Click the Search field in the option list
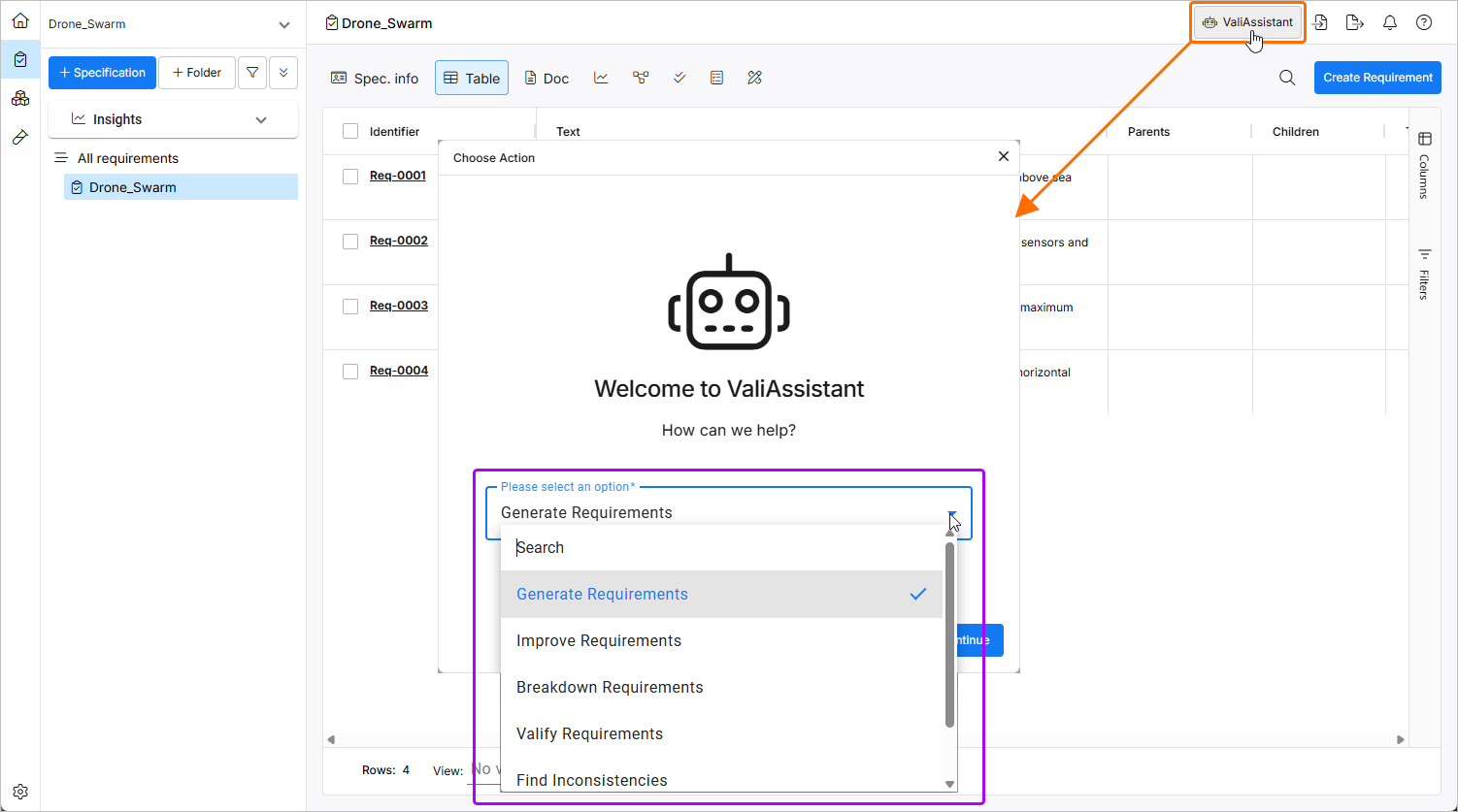 (721, 548)
